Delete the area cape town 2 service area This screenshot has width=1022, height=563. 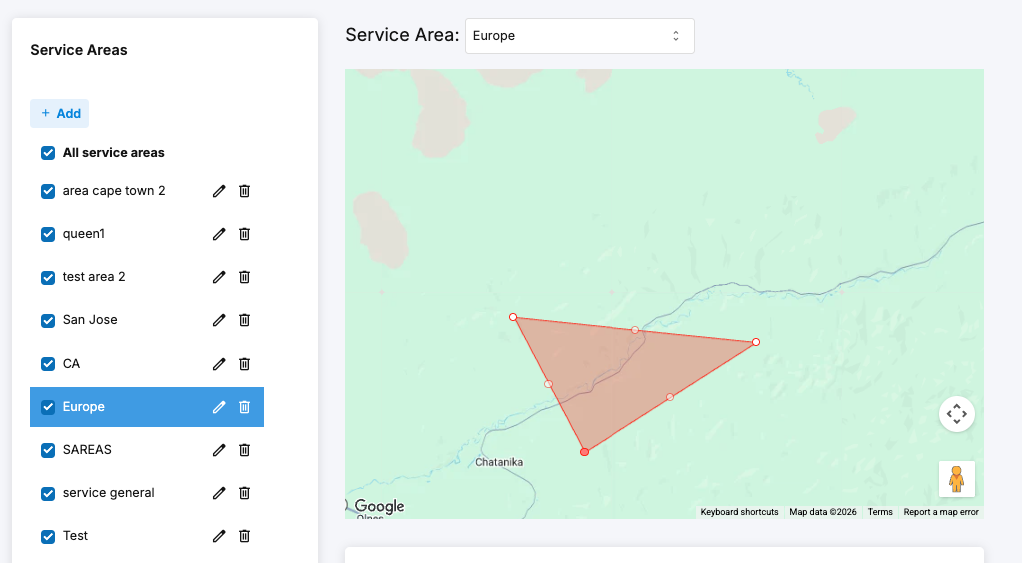[x=244, y=191]
